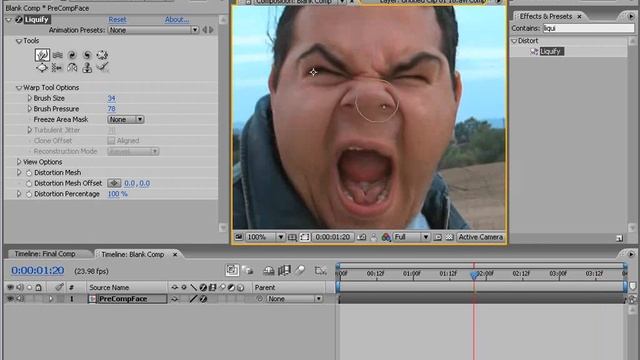Toggle Distortion Mesh stopwatch

tap(29, 173)
